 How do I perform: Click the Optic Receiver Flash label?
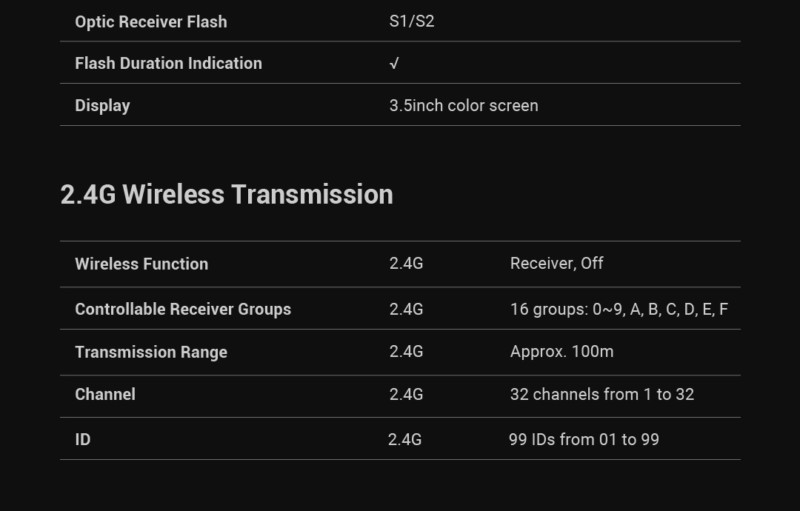pos(151,22)
